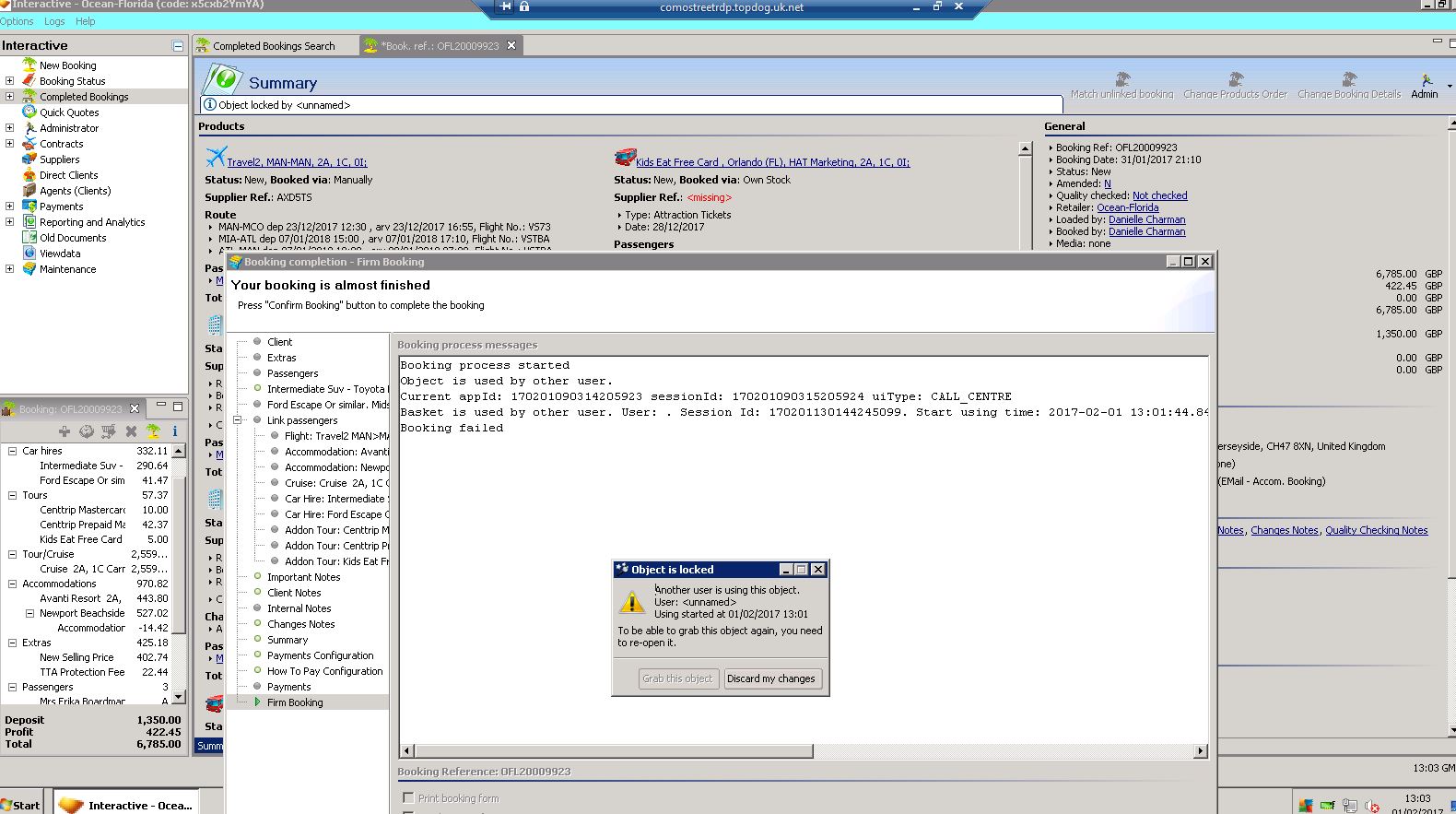Click Discard my changes button

point(771,678)
